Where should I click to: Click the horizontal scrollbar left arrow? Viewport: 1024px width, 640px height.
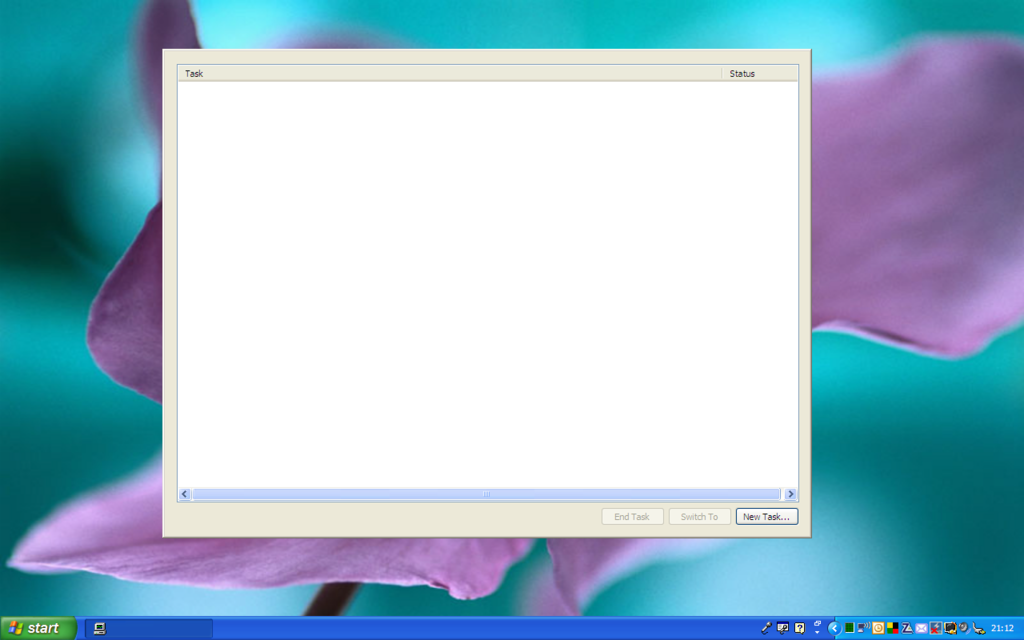pos(185,494)
